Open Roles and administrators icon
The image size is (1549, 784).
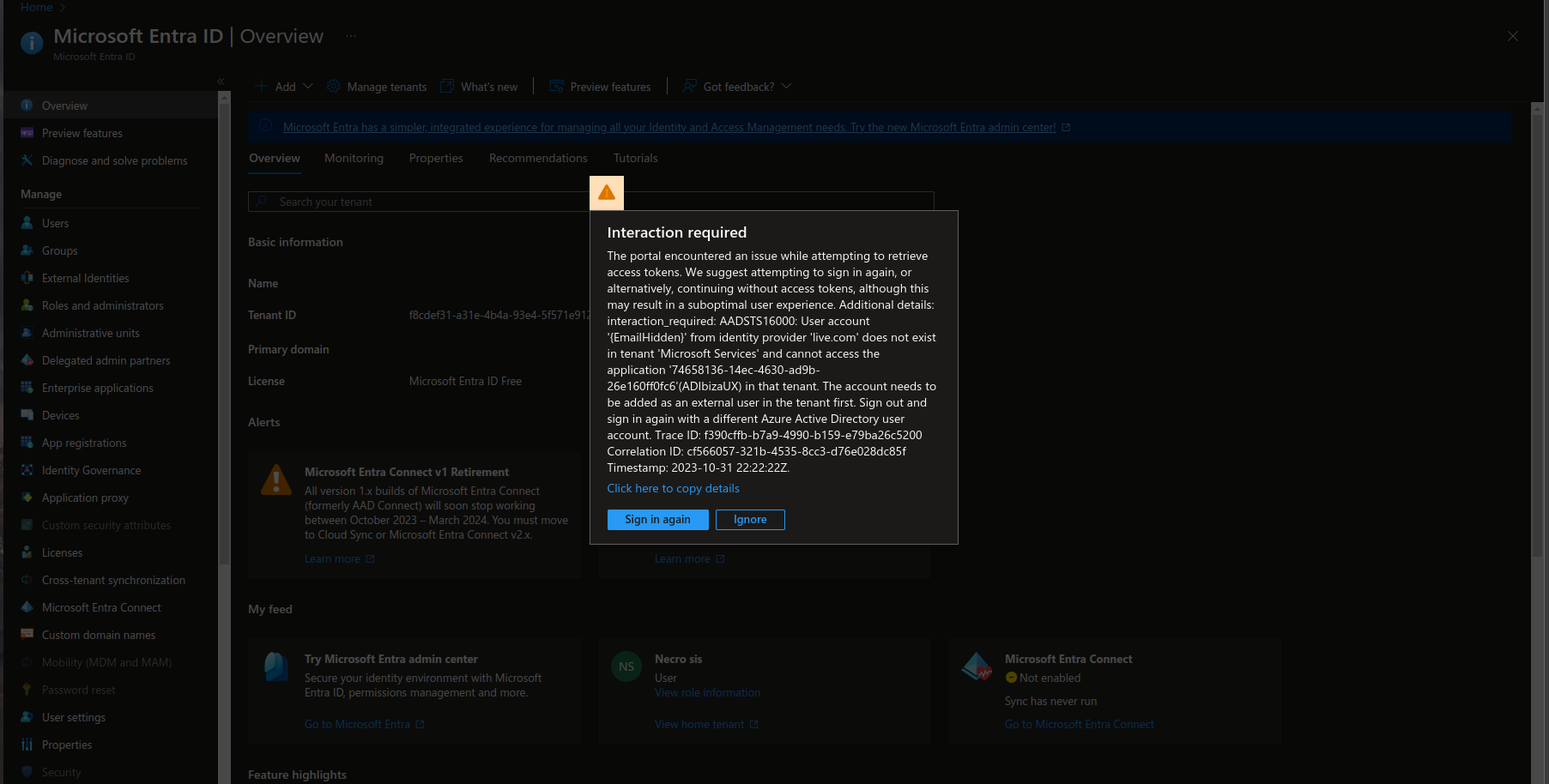[27, 305]
